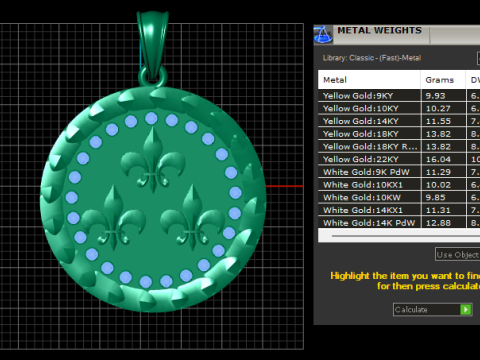This screenshot has width=480, height=360.
Task: Click the 10.02 grams value
Action: (438, 185)
